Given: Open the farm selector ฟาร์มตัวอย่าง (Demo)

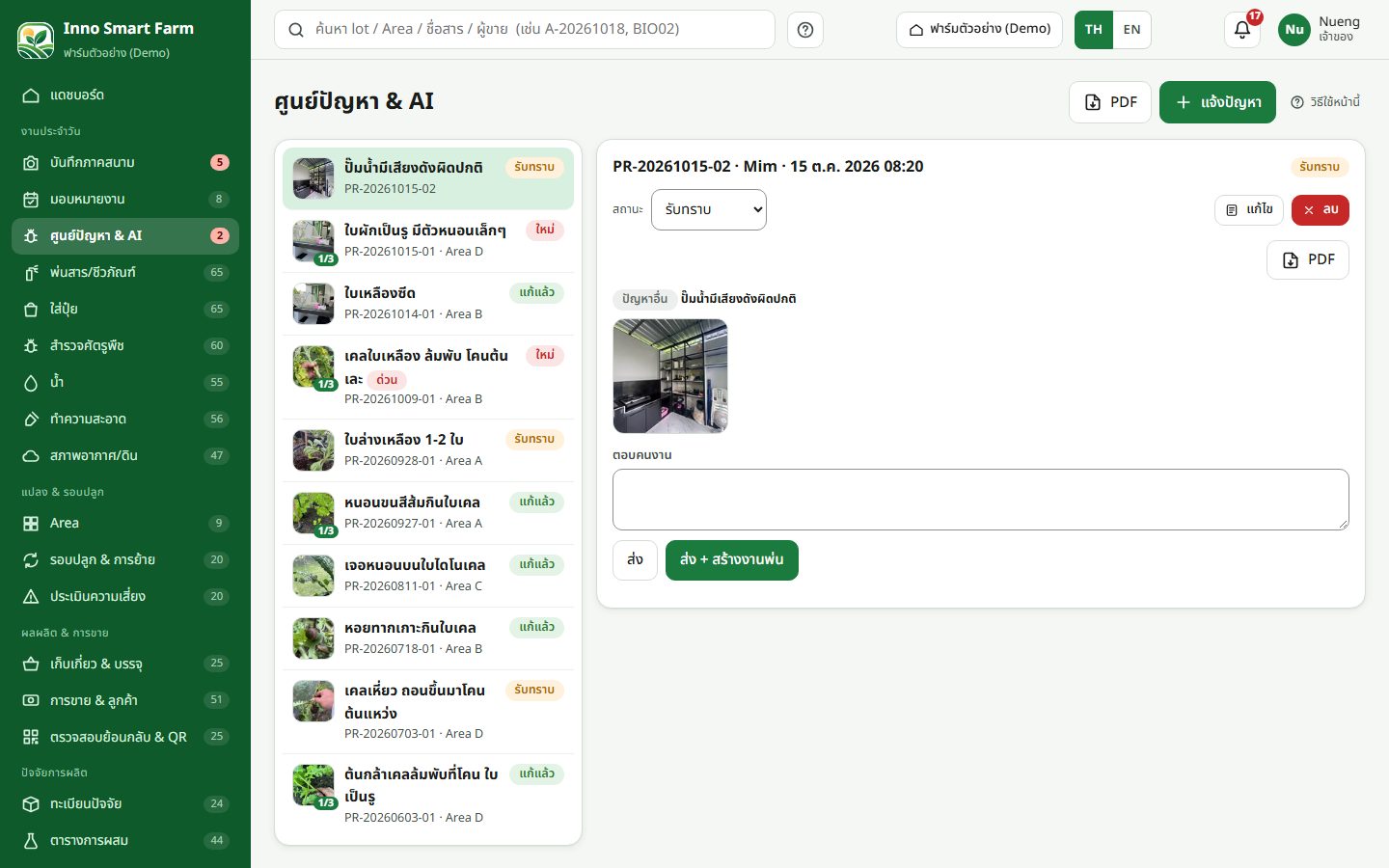Looking at the screenshot, I should pos(979,30).
